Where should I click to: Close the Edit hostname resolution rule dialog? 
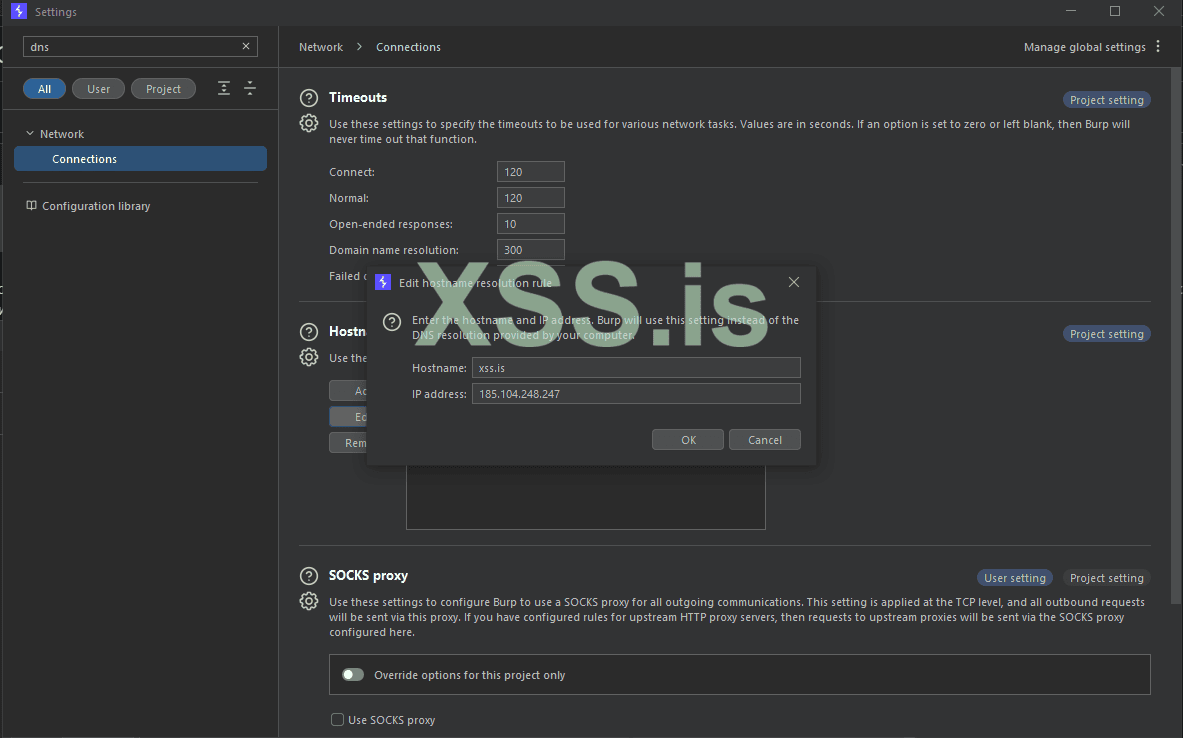pos(794,283)
